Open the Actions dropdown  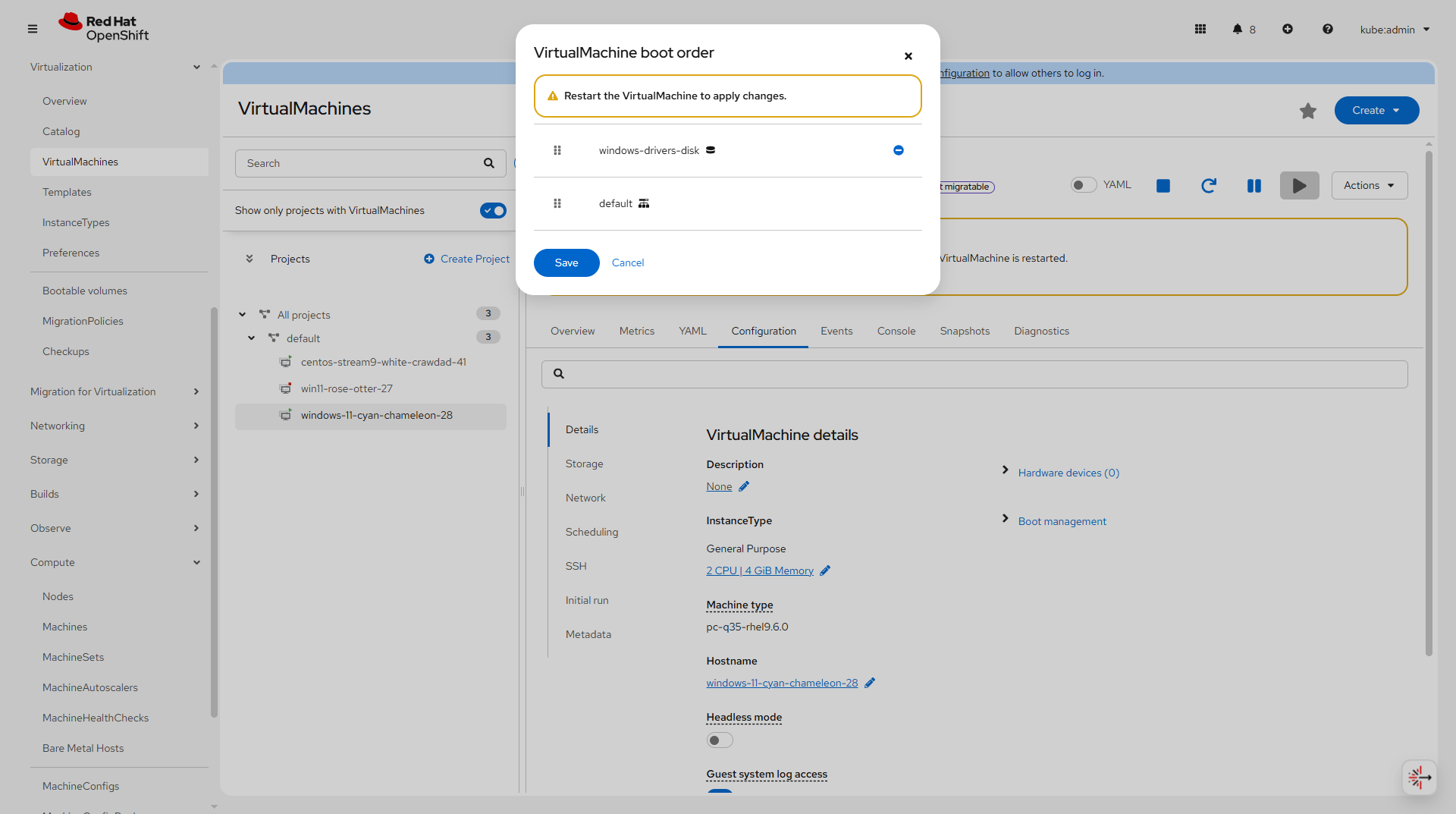coord(1369,186)
